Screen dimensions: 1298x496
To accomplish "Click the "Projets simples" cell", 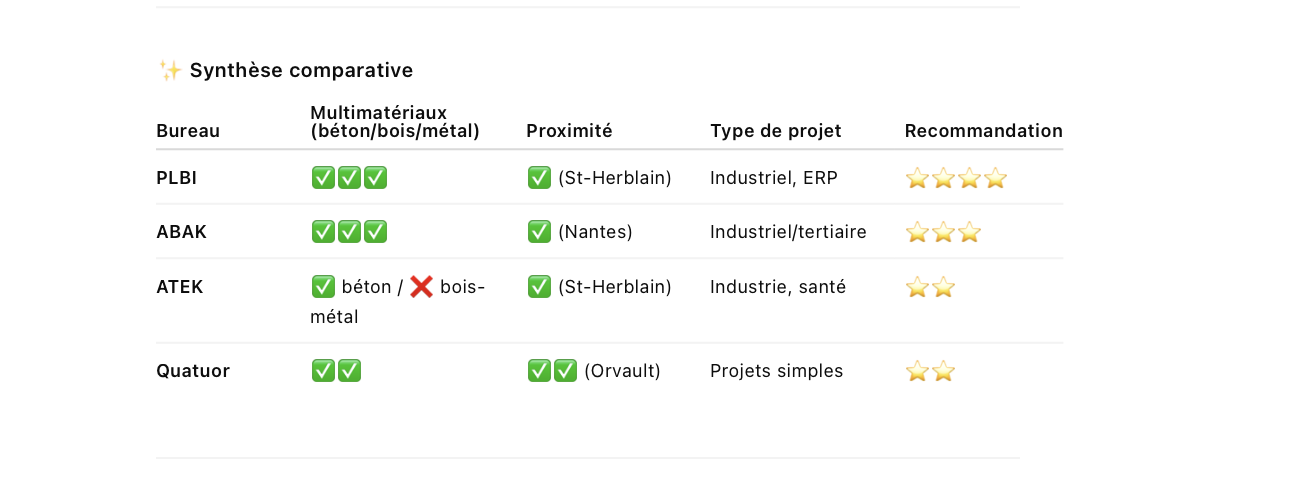I will (776, 371).
